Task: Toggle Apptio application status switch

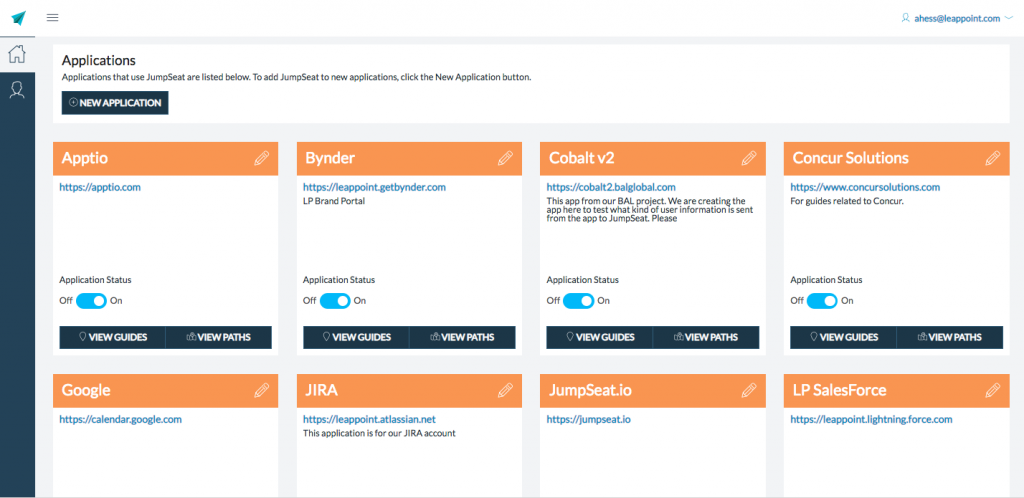Action: 91,301
